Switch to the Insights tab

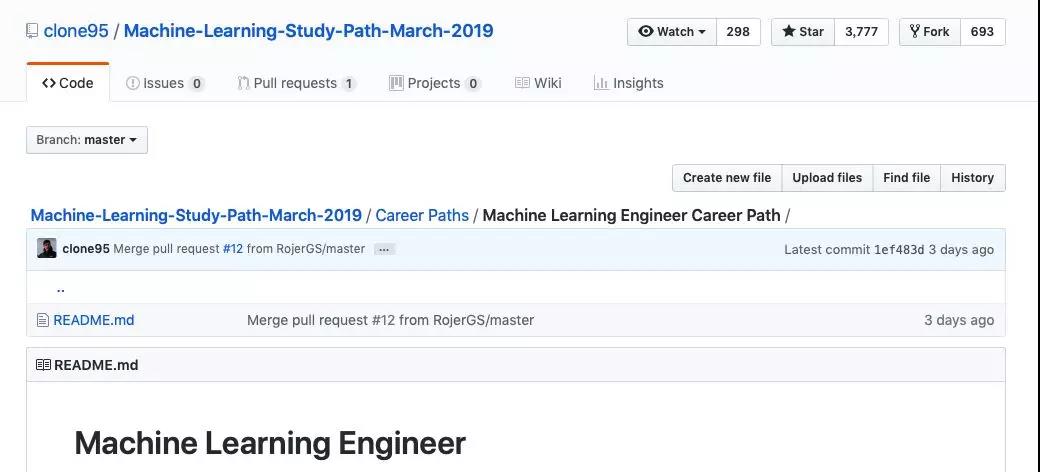[628, 83]
